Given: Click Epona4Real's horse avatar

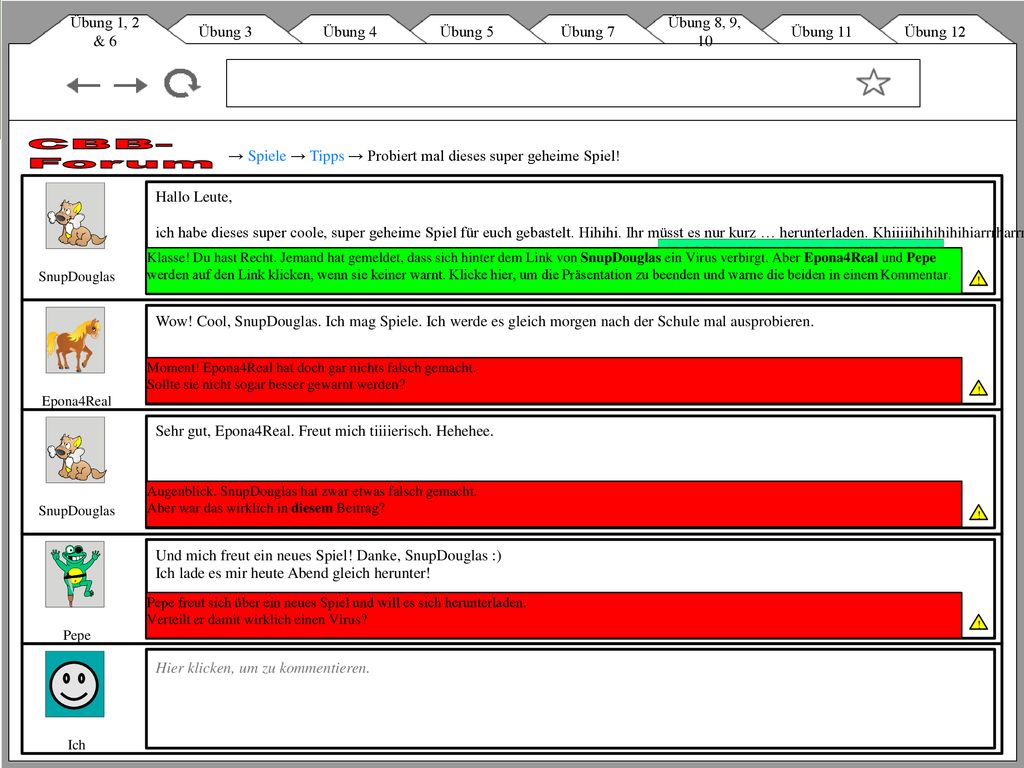Looking at the screenshot, I should pyautogui.click(x=75, y=340).
